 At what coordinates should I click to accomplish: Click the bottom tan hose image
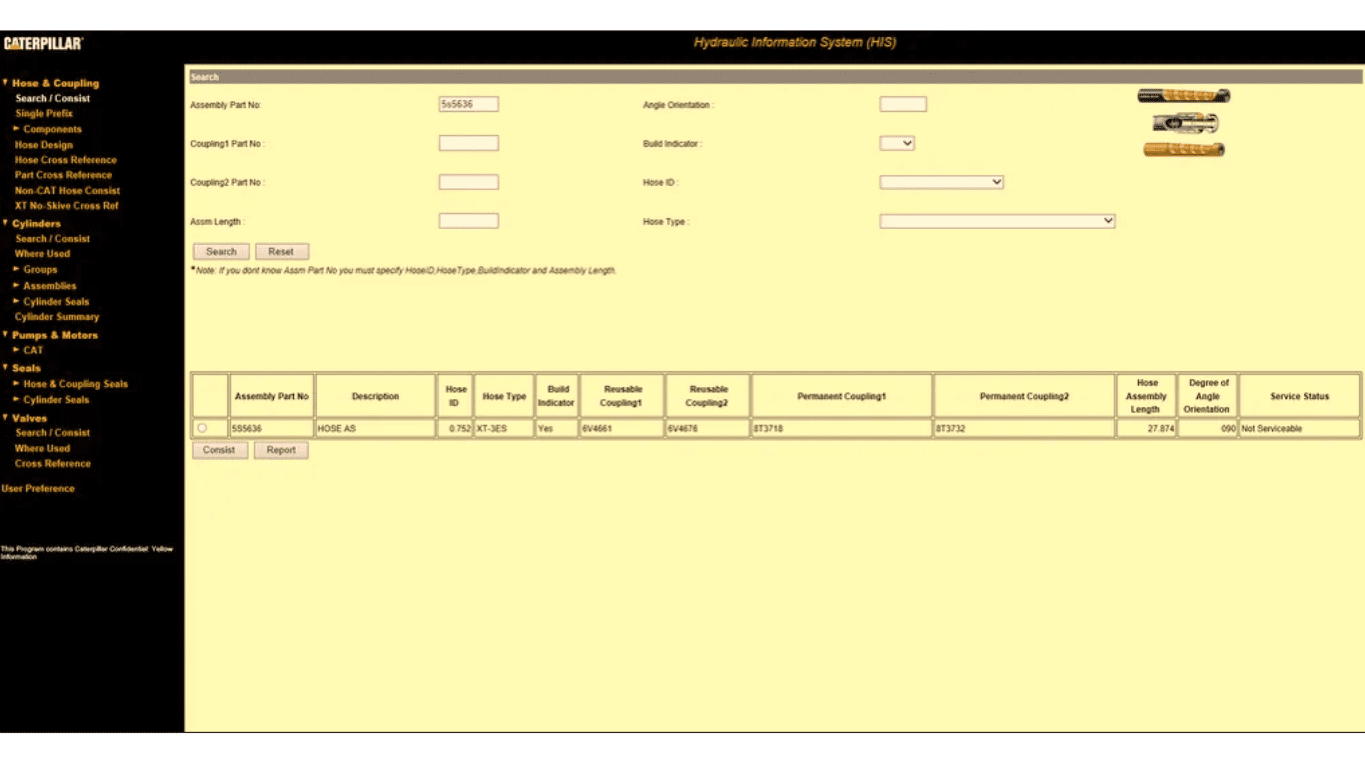[1184, 150]
